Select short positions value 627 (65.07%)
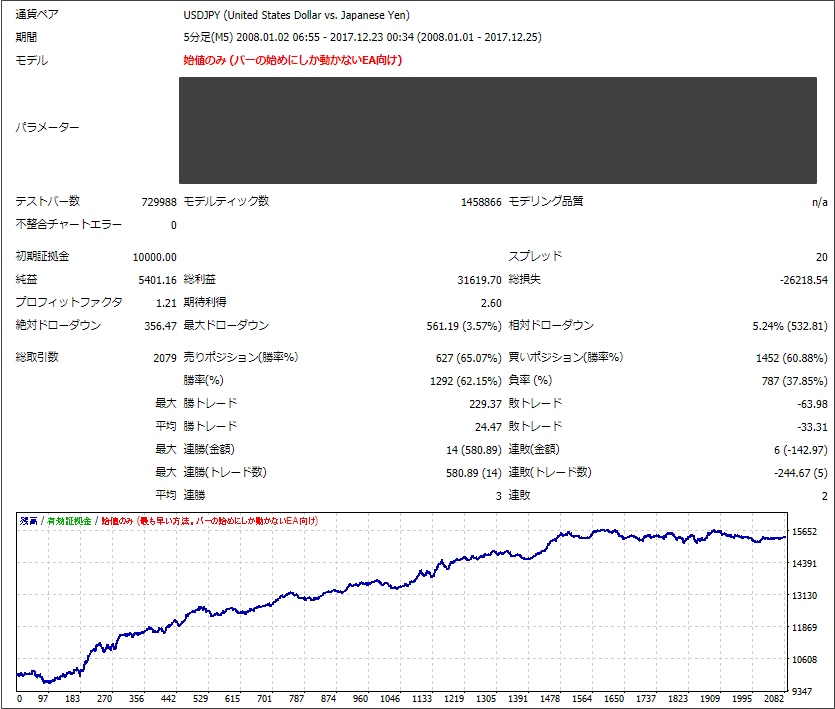835x709 pixels. [469, 358]
